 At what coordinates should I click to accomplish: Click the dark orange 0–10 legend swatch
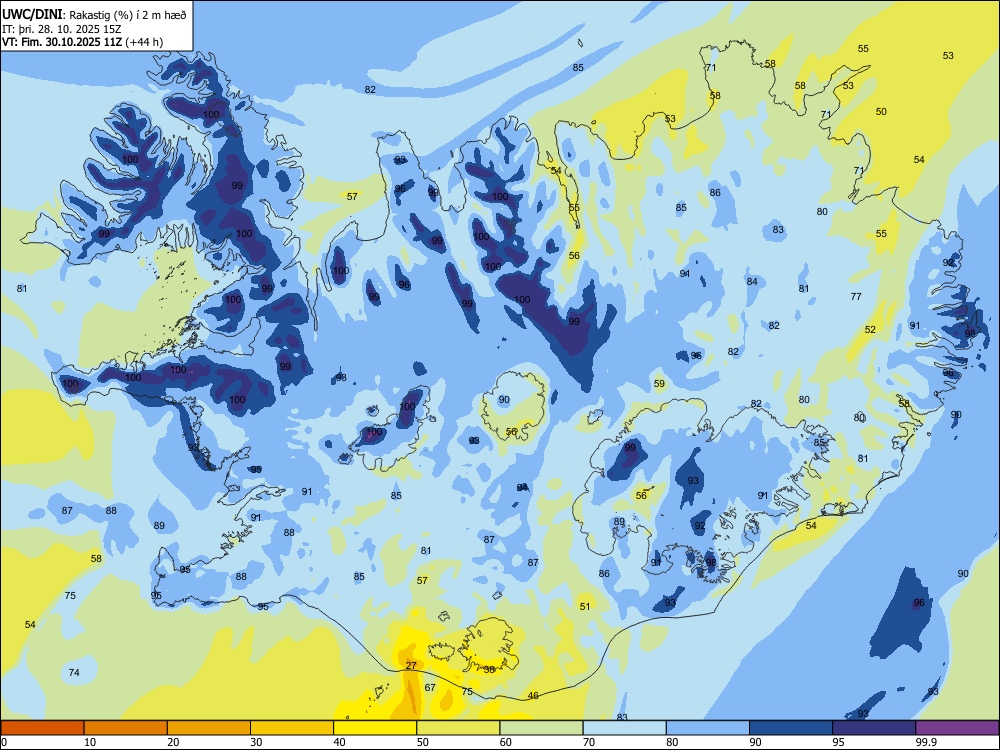pyautogui.click(x=42, y=728)
